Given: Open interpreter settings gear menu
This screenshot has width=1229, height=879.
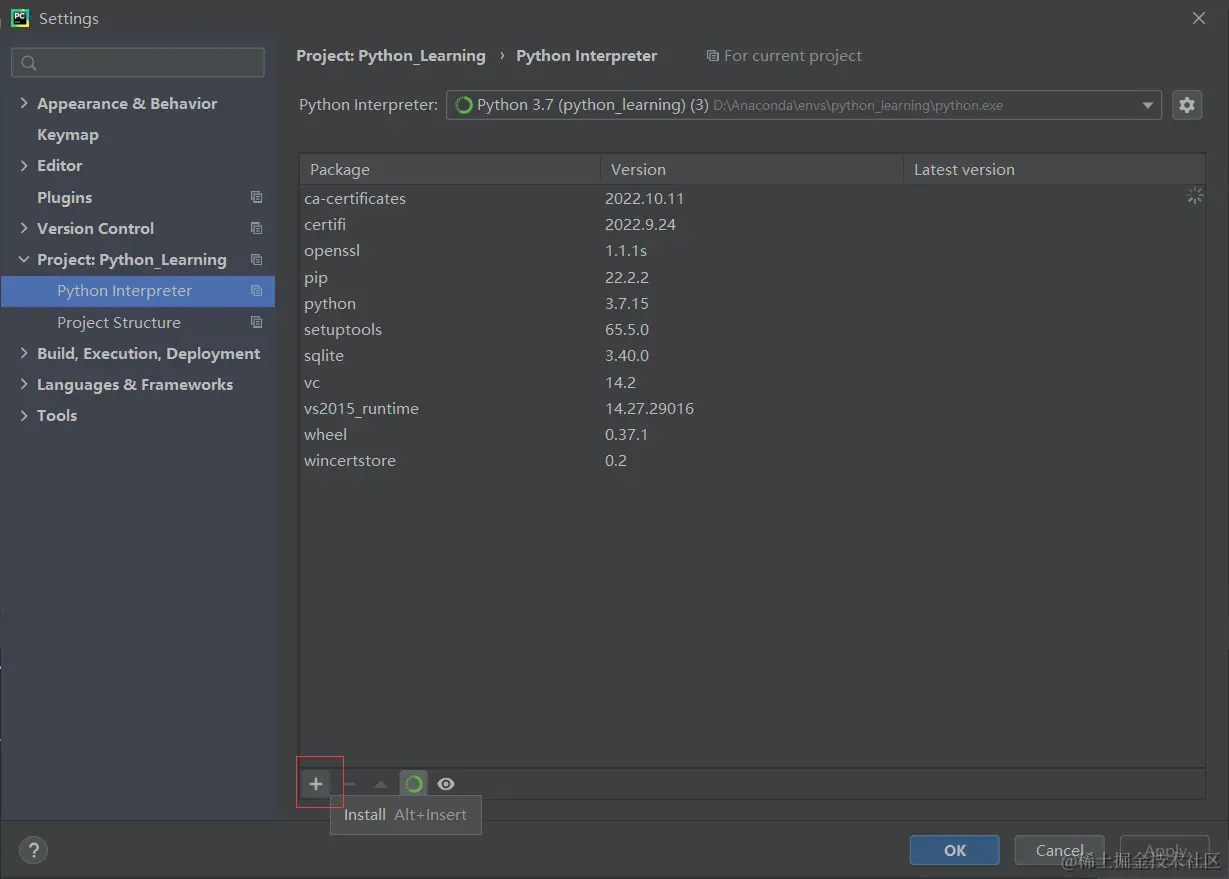Looking at the screenshot, I should click(1187, 105).
